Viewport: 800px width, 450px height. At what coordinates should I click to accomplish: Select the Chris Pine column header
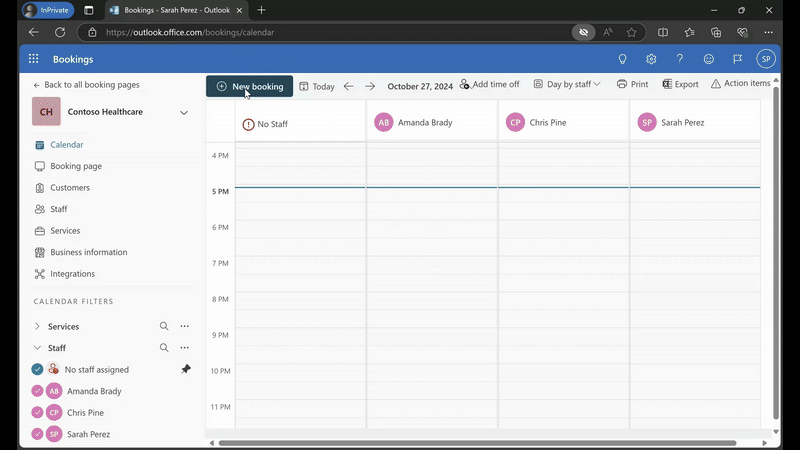coord(563,122)
